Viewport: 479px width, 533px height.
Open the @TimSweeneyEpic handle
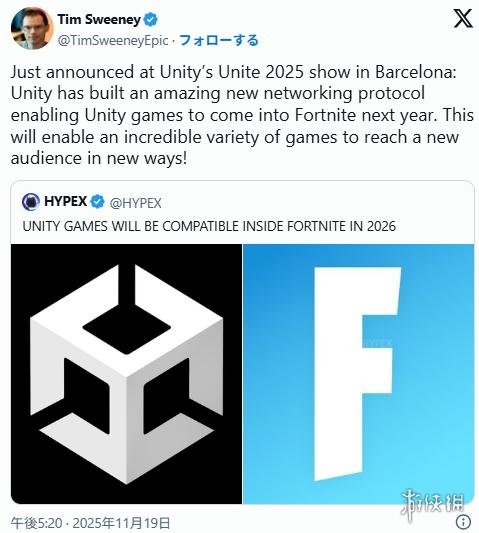113,40
